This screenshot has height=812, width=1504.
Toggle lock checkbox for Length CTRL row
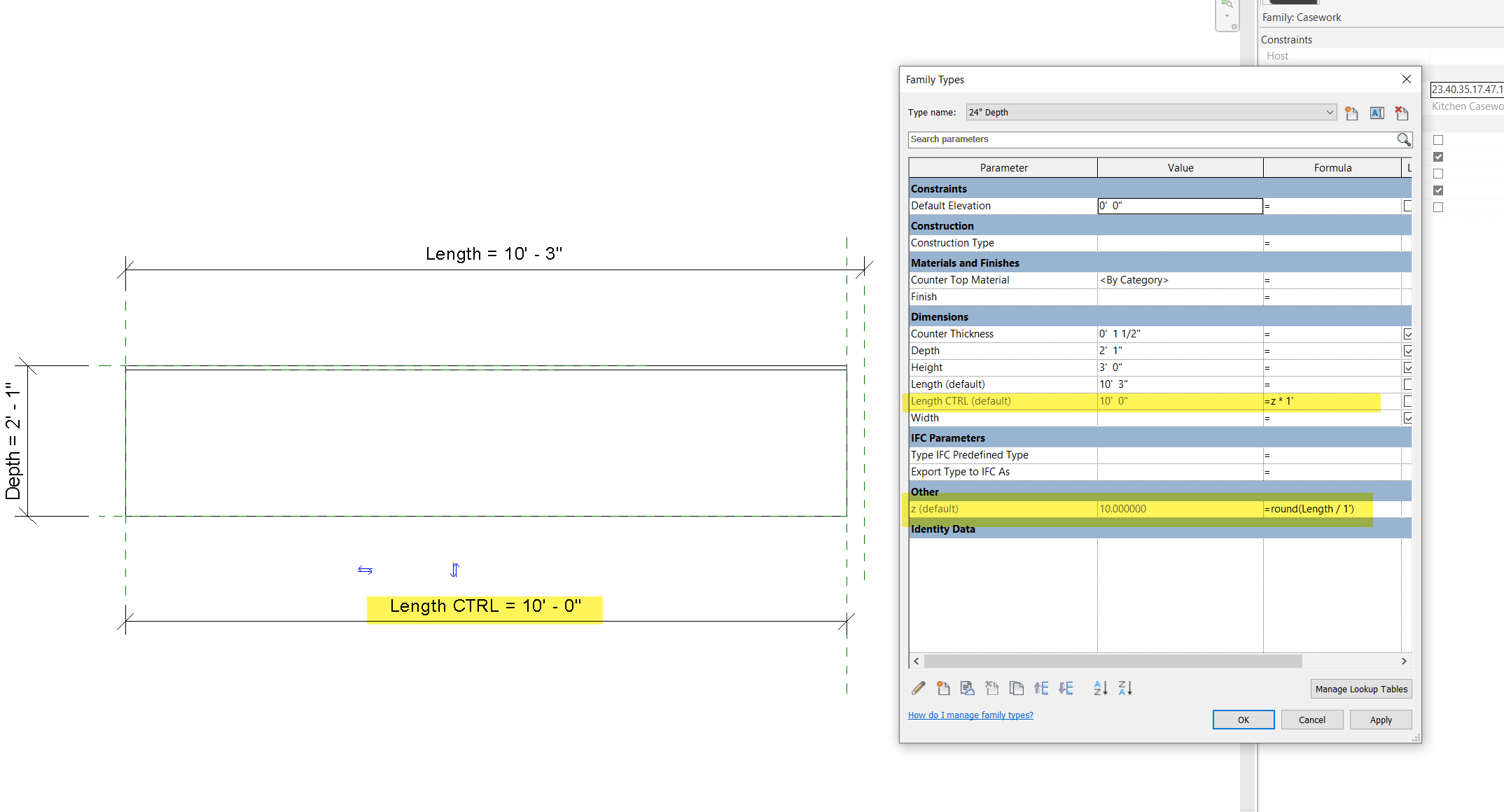tap(1407, 401)
